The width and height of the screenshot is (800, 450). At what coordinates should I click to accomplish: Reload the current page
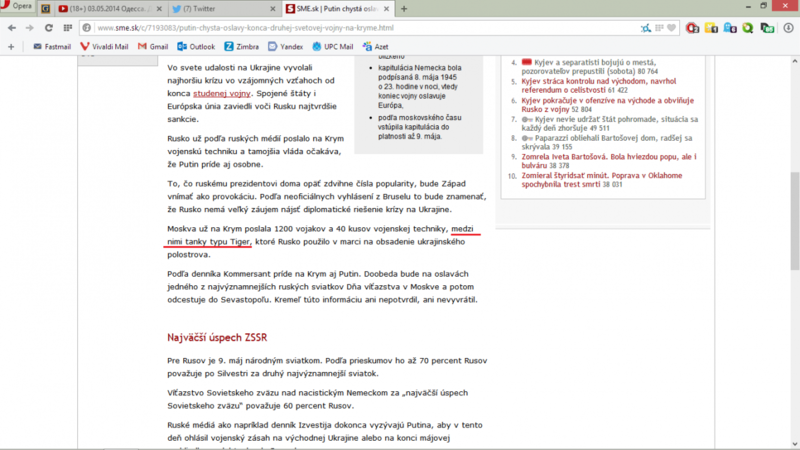coord(48,28)
